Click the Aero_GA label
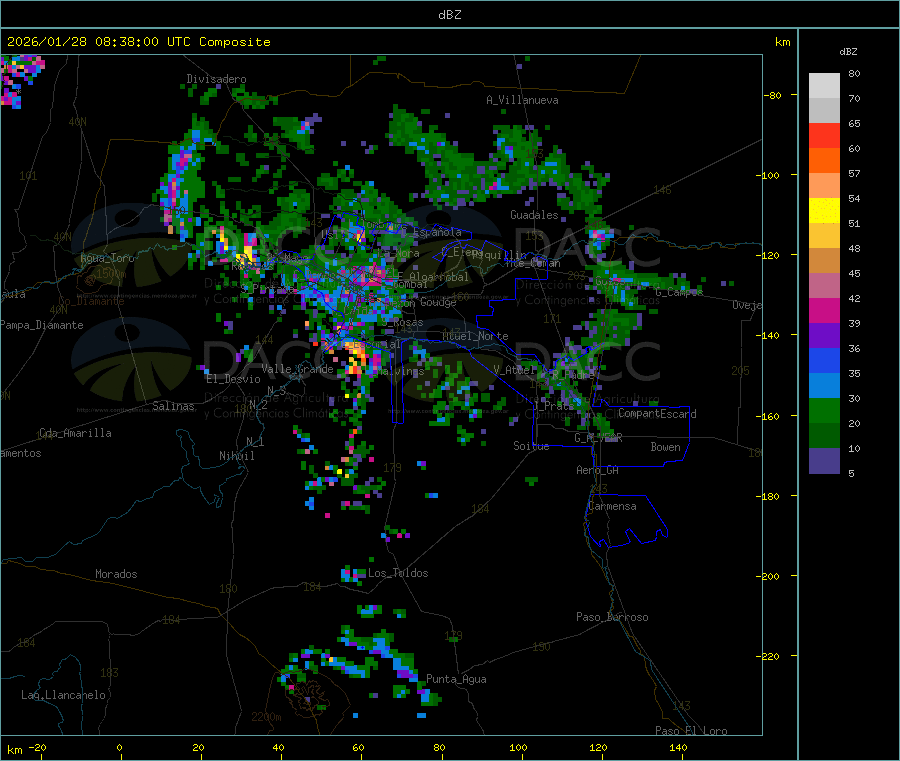Screen dimensions: 900x761 598,471
